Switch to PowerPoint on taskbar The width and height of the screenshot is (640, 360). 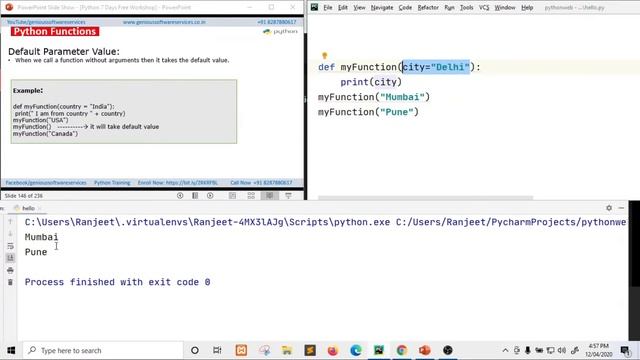point(424,350)
